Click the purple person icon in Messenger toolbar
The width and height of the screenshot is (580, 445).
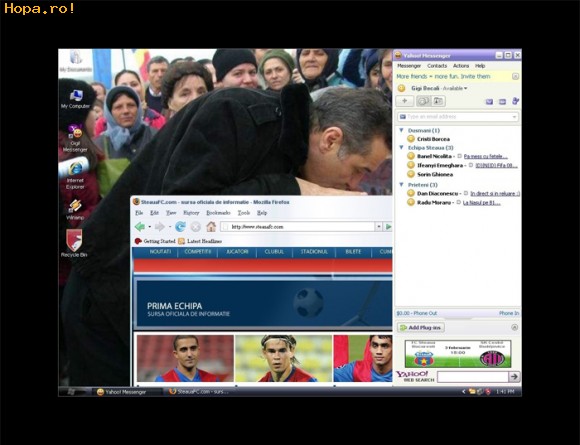coord(515,101)
